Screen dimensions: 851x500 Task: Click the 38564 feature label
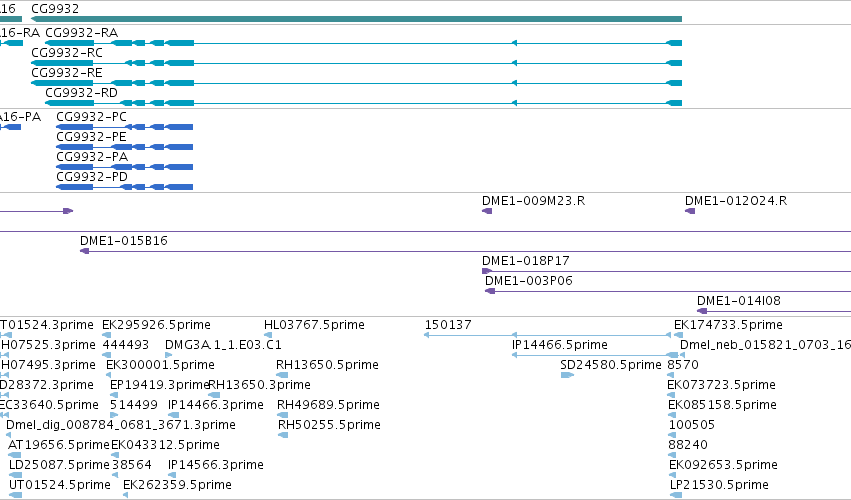coord(132,465)
